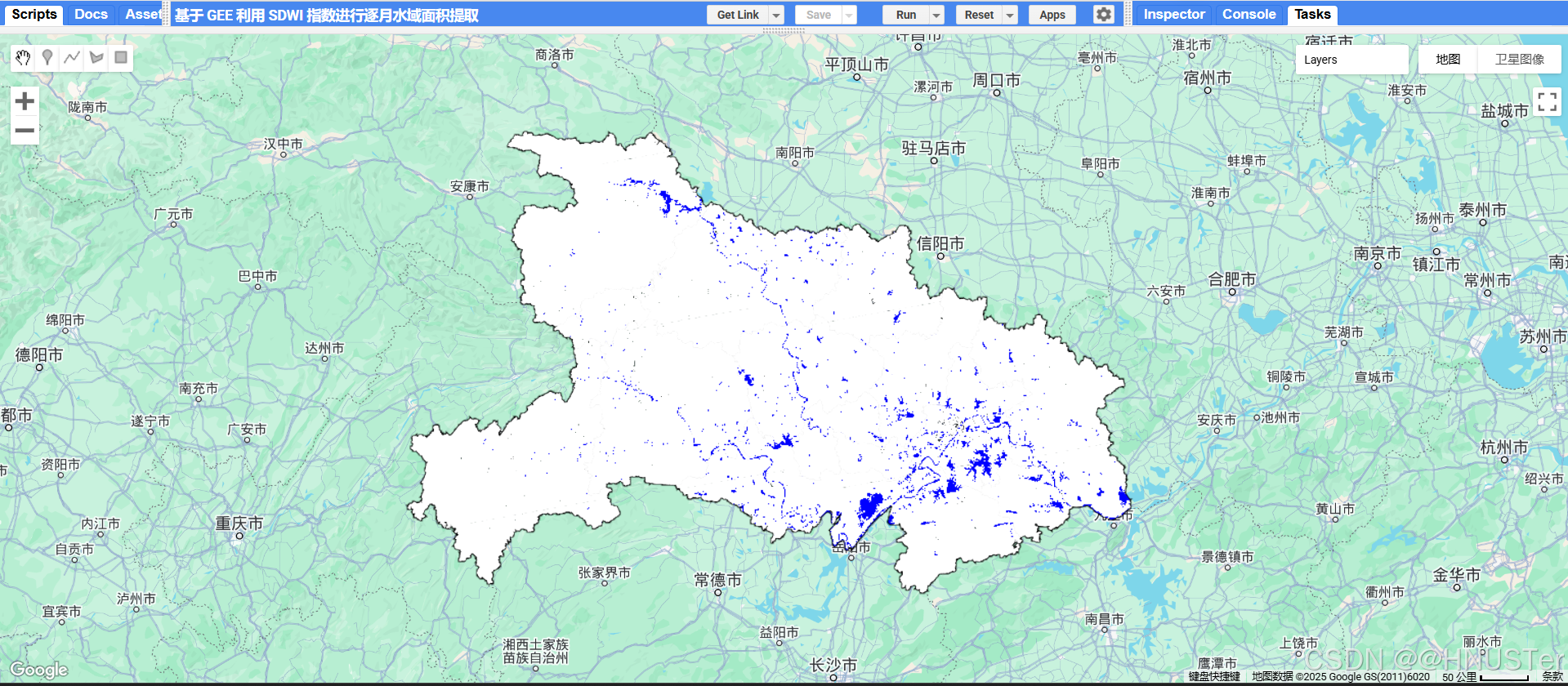Click the 杭州市 city label
1568x686 pixels.
(x=1503, y=448)
